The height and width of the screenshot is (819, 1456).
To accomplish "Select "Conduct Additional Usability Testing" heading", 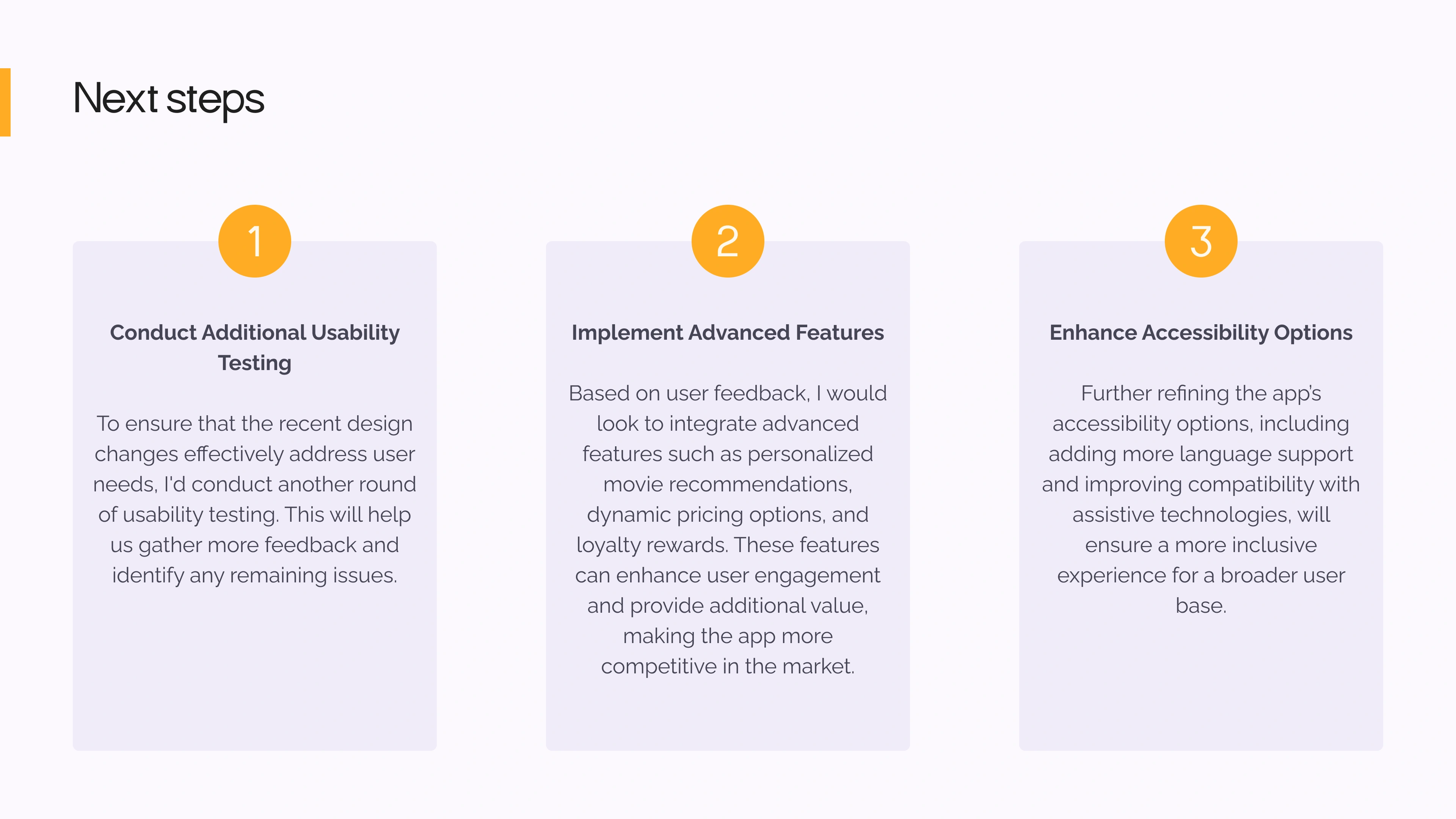I will (254, 348).
